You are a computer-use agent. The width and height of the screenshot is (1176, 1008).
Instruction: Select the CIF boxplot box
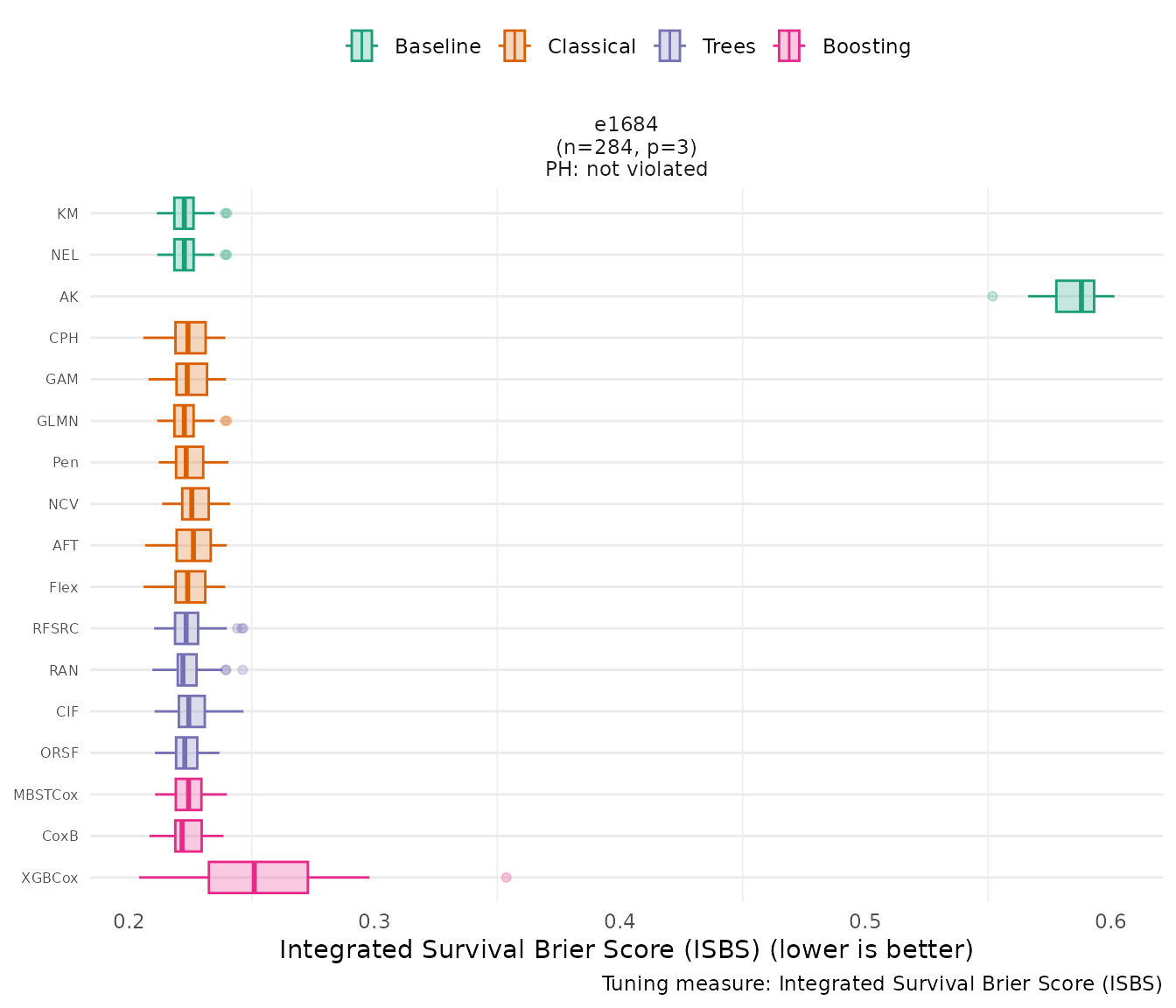pos(192,711)
